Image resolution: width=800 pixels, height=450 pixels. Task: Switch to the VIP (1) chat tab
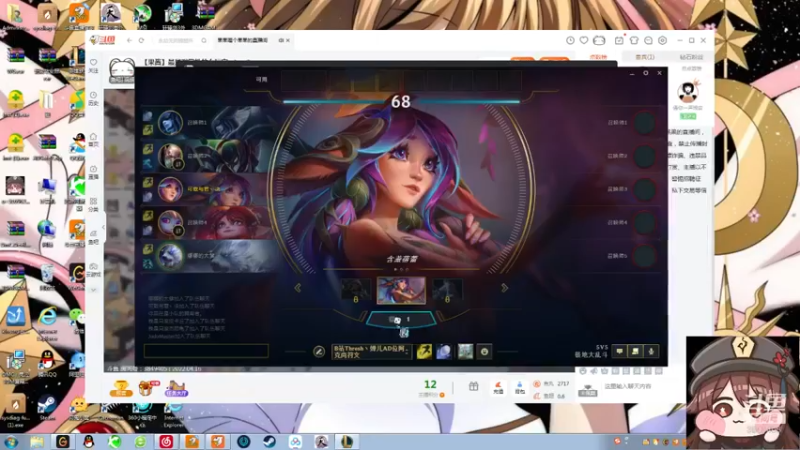tap(644, 57)
